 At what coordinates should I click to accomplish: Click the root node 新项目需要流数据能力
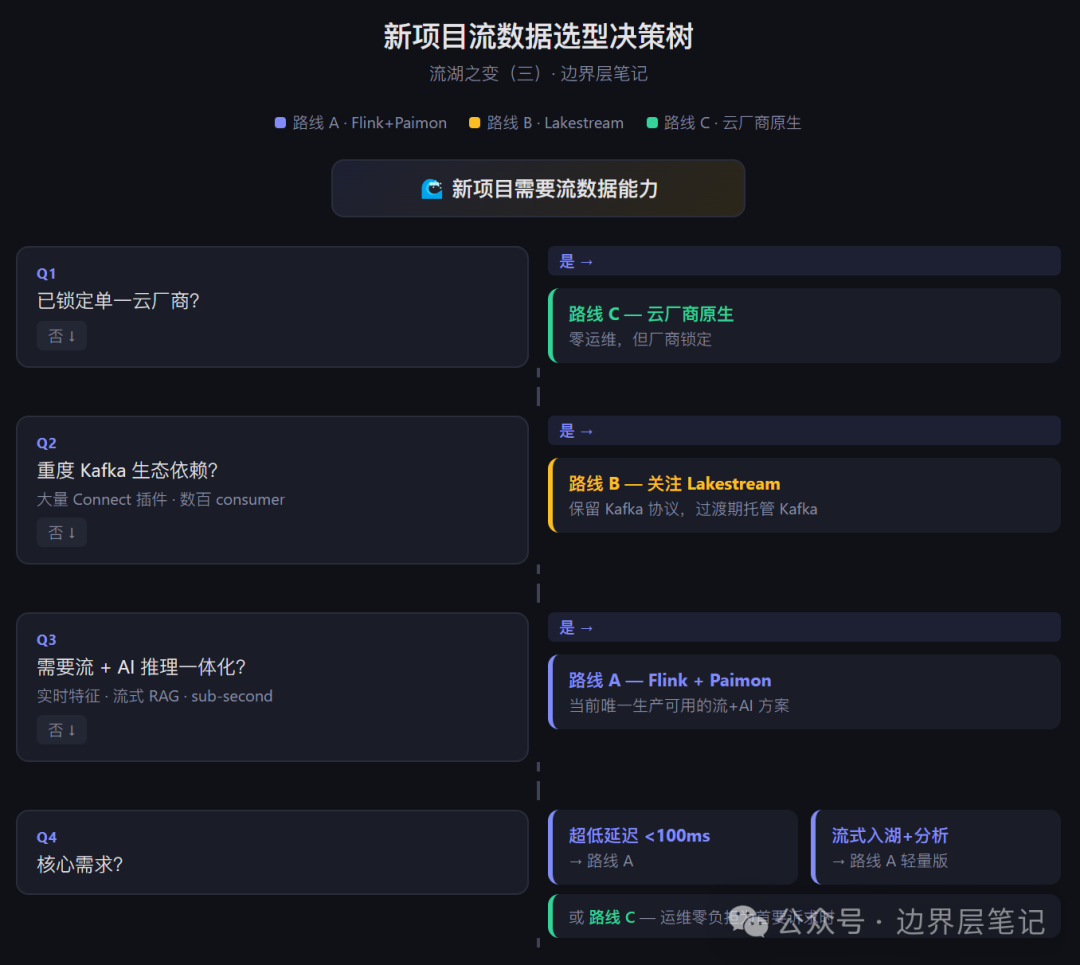tap(538, 189)
